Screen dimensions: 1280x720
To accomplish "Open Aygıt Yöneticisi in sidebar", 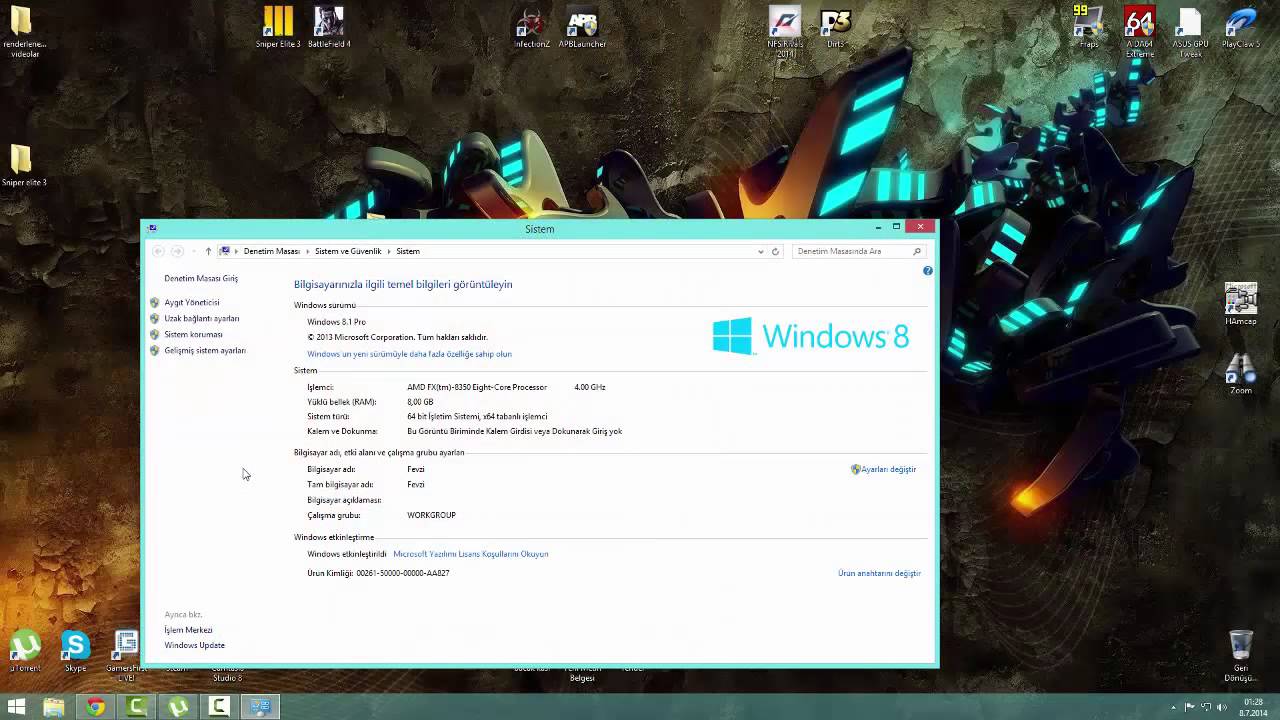I will coord(192,302).
